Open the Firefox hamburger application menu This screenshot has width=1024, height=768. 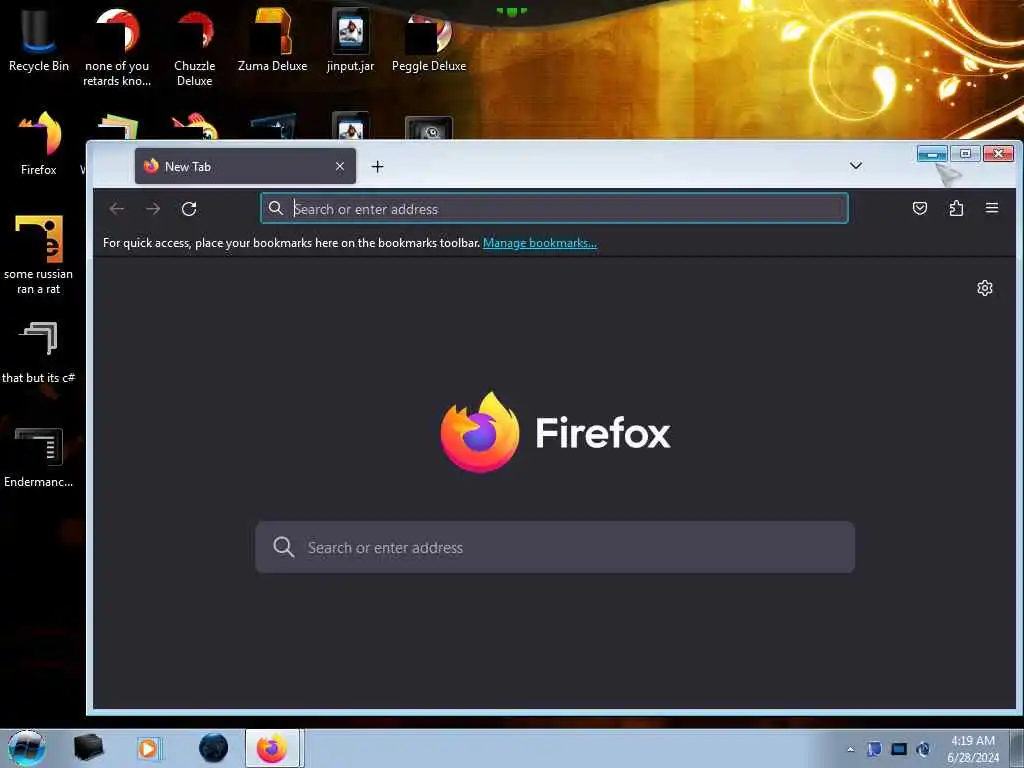992,208
